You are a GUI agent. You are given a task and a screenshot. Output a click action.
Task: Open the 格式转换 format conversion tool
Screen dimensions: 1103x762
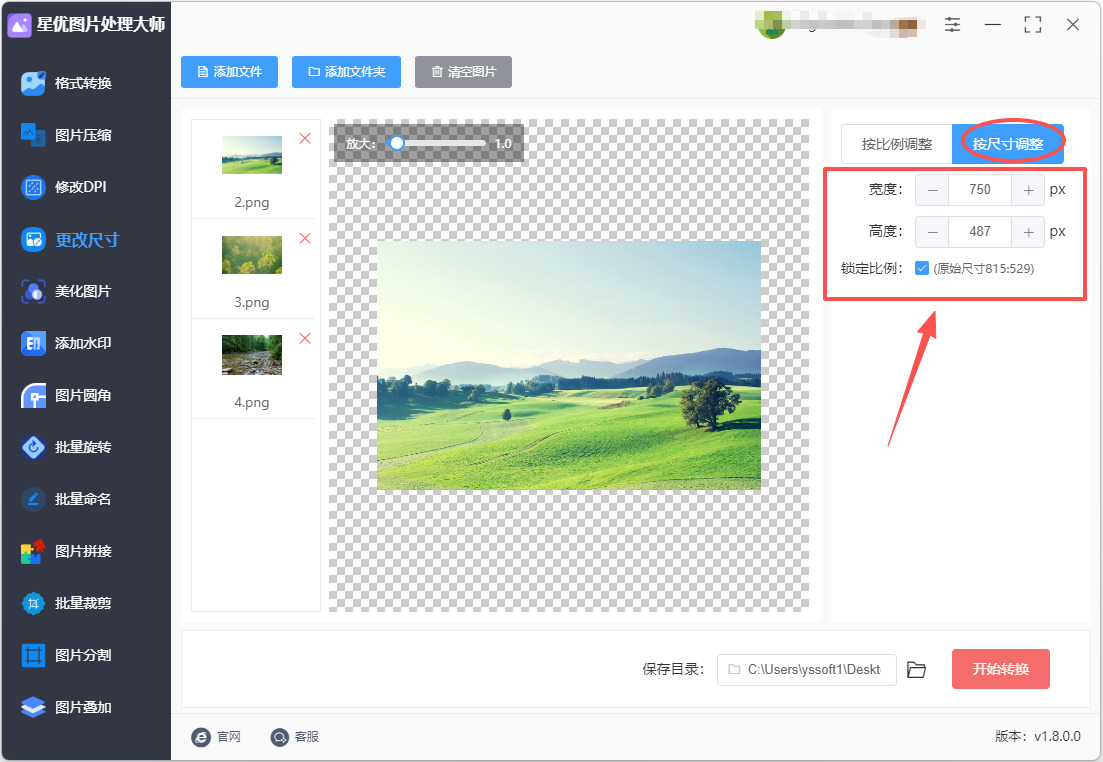click(x=67, y=83)
